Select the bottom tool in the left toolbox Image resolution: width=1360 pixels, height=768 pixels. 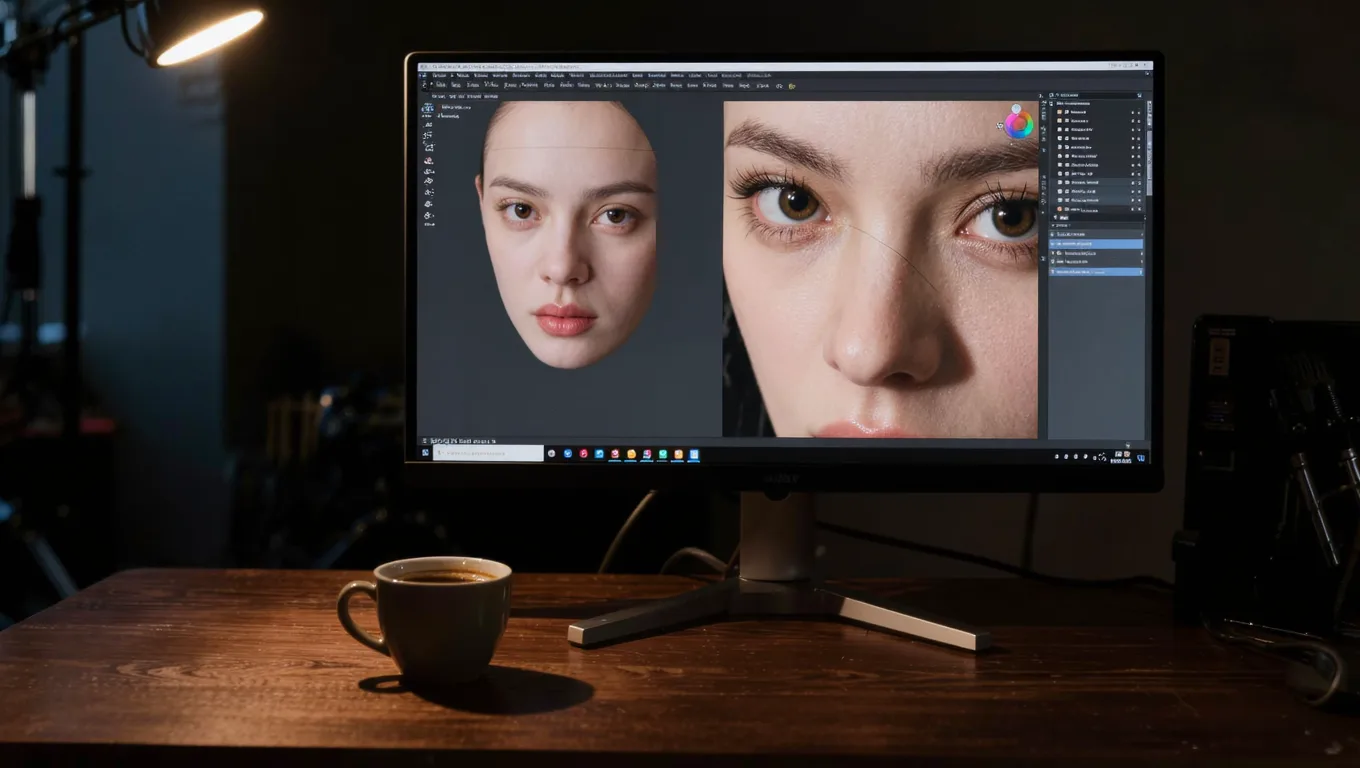coord(428,216)
